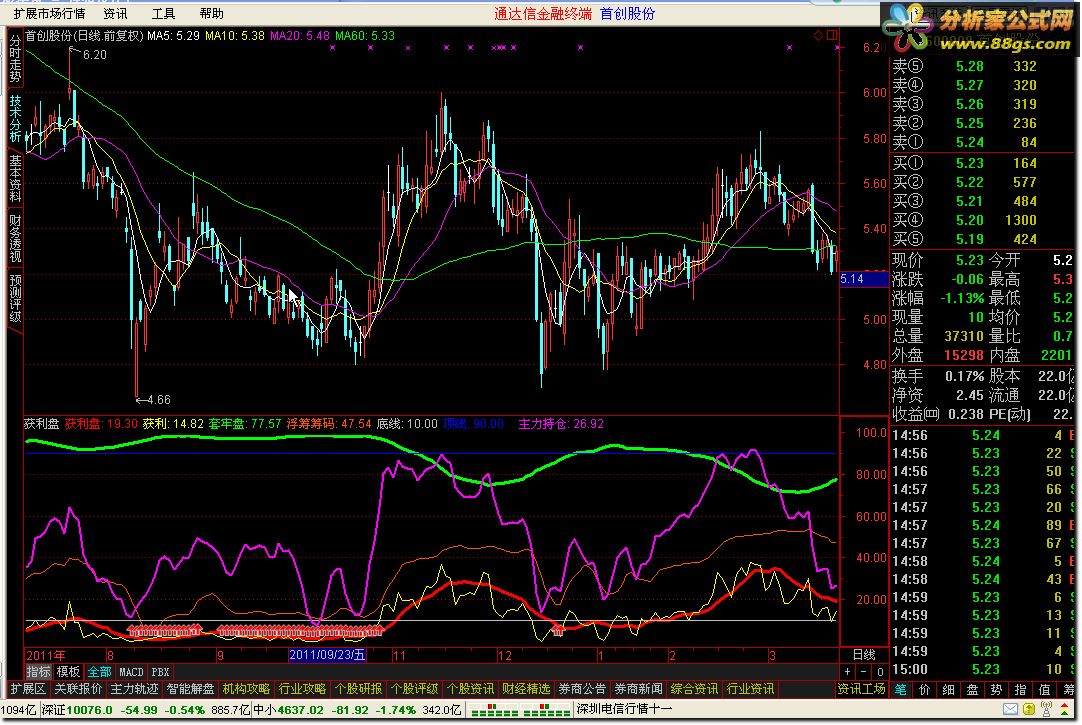The image size is (1082, 725).
Task: Open the 智能解盘 bottom tab
Action: tap(190, 689)
